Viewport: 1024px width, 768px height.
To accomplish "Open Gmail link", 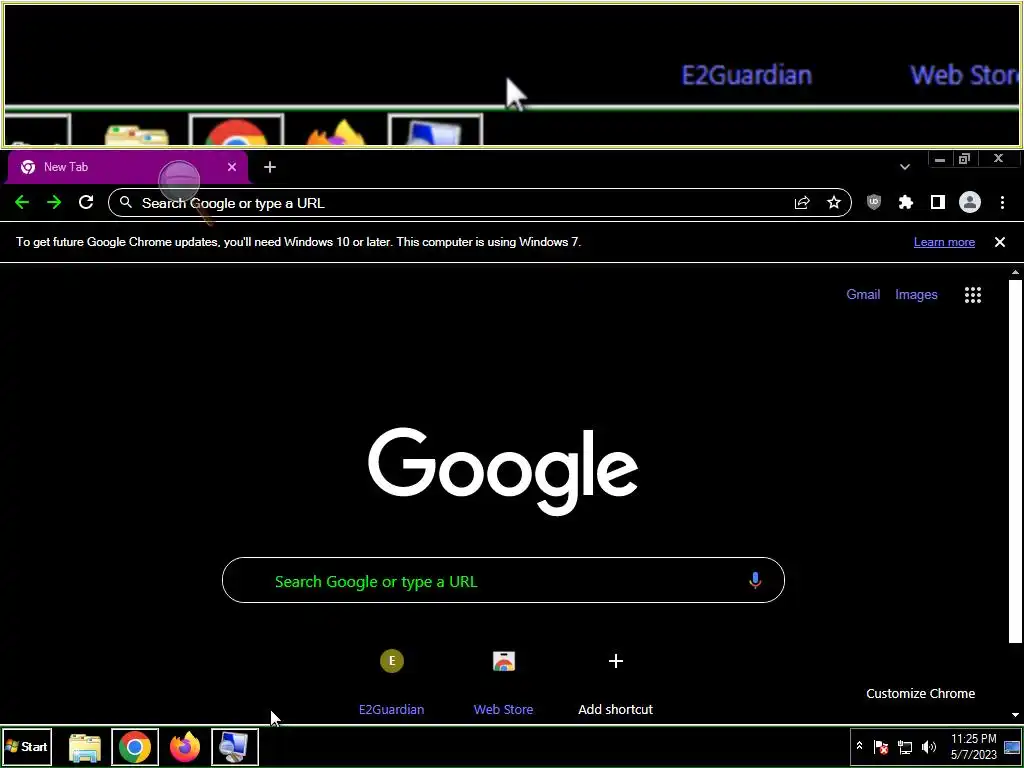I will pos(863,295).
